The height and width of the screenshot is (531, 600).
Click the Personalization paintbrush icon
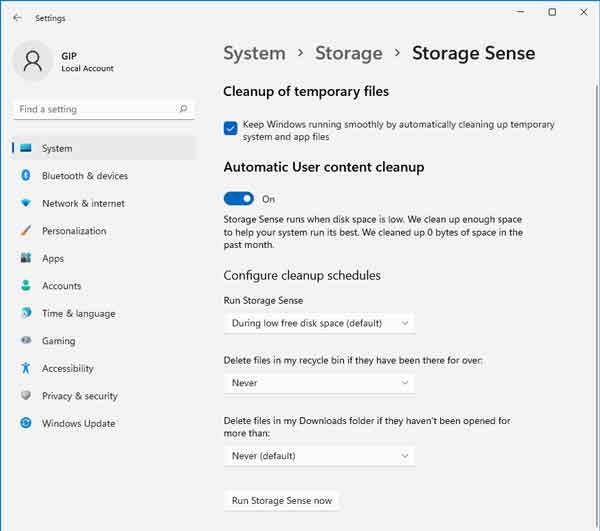[x=26, y=231]
